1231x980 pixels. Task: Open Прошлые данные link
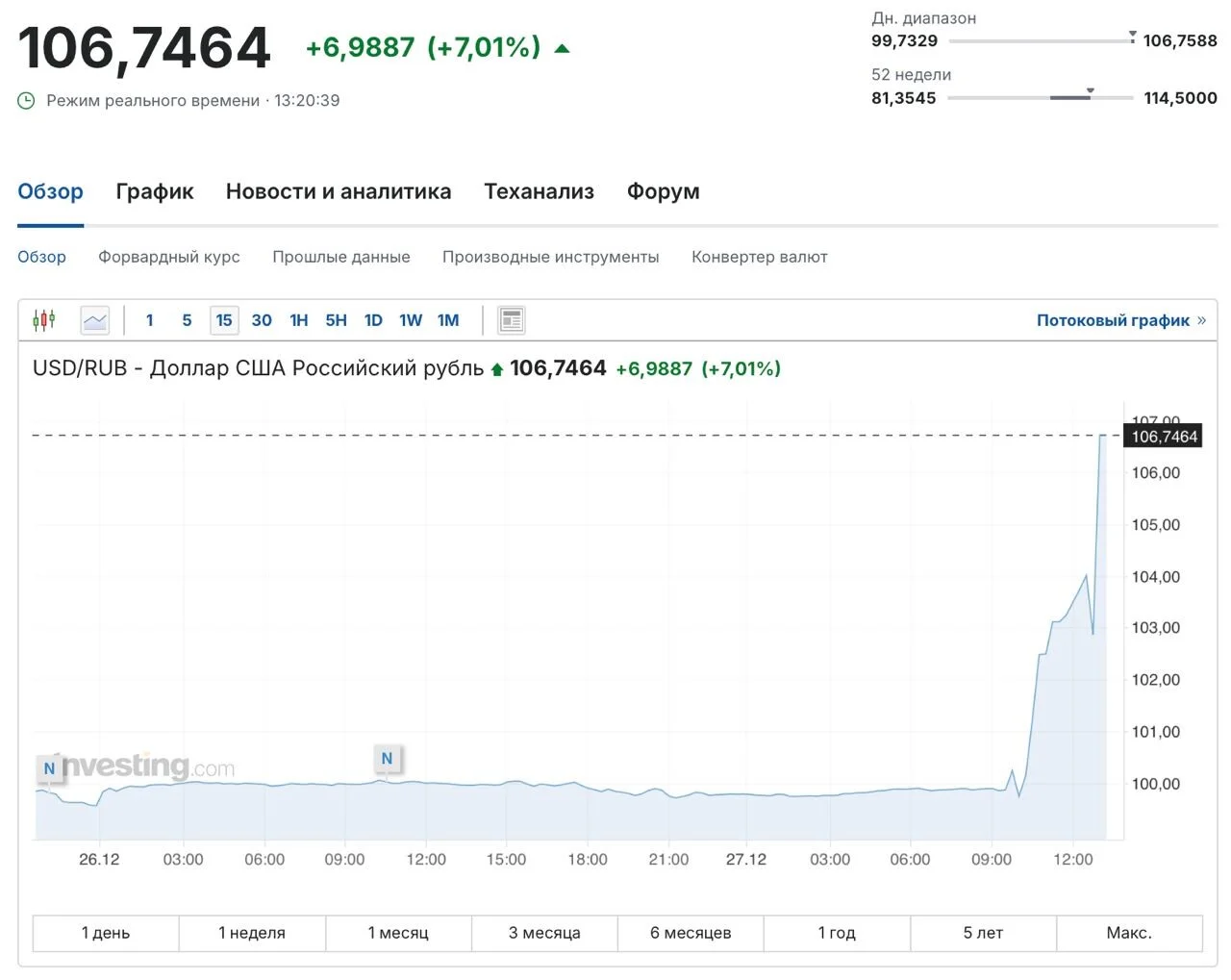341,257
